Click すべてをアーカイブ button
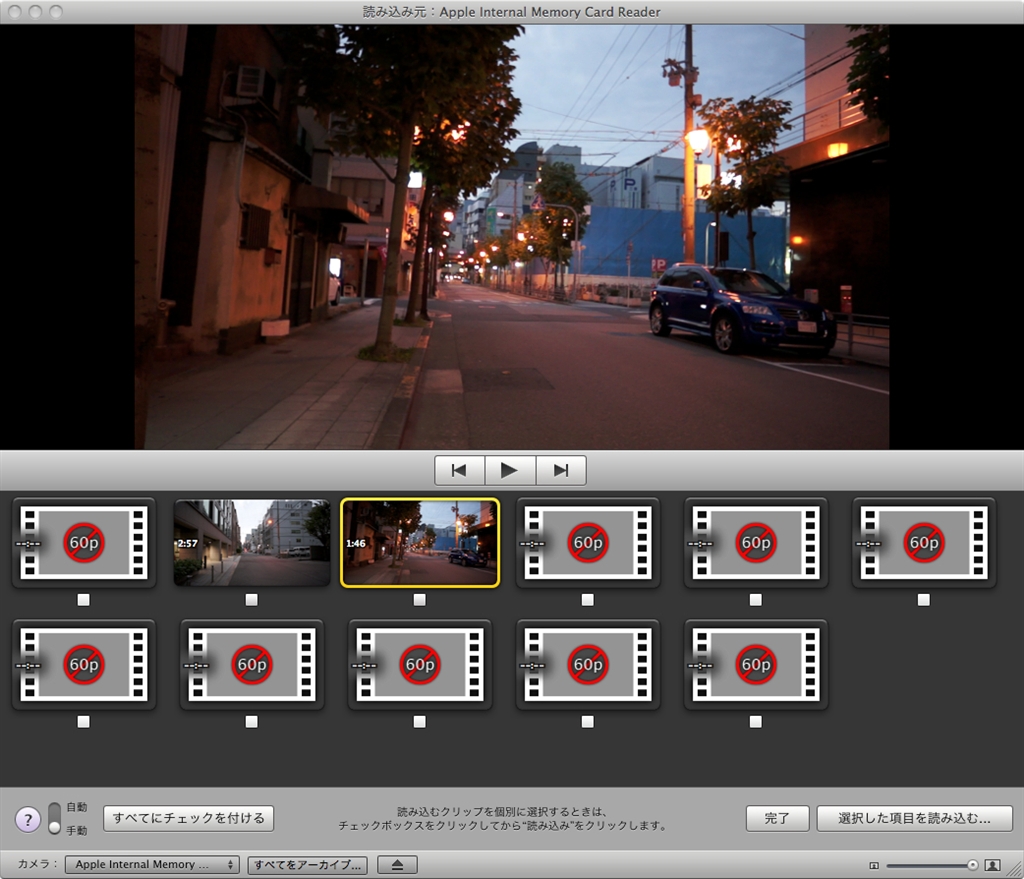The height and width of the screenshot is (879, 1024). pyautogui.click(x=308, y=865)
